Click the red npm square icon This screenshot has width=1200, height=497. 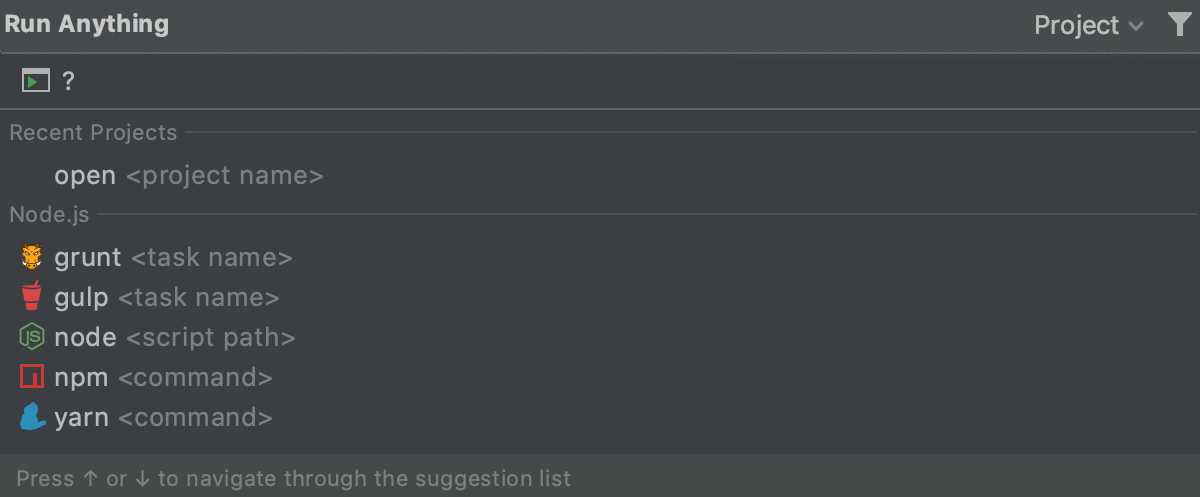[32, 377]
